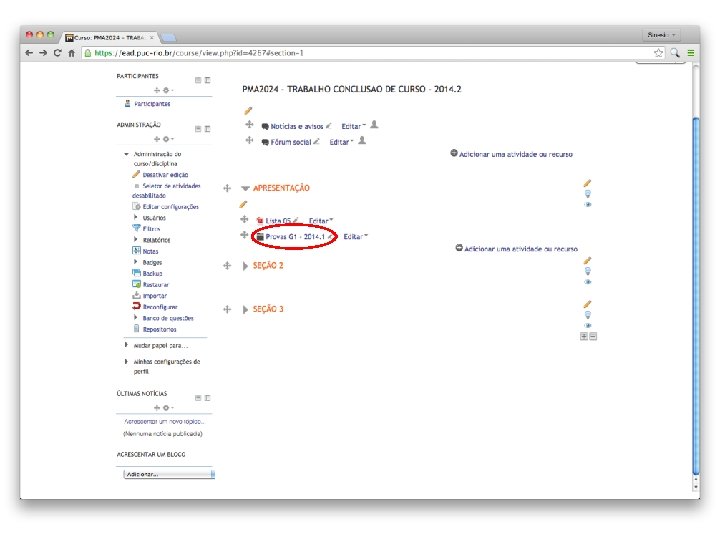Highlight SEÇÃO 3 with lightbulb icon

pyautogui.click(x=587, y=315)
